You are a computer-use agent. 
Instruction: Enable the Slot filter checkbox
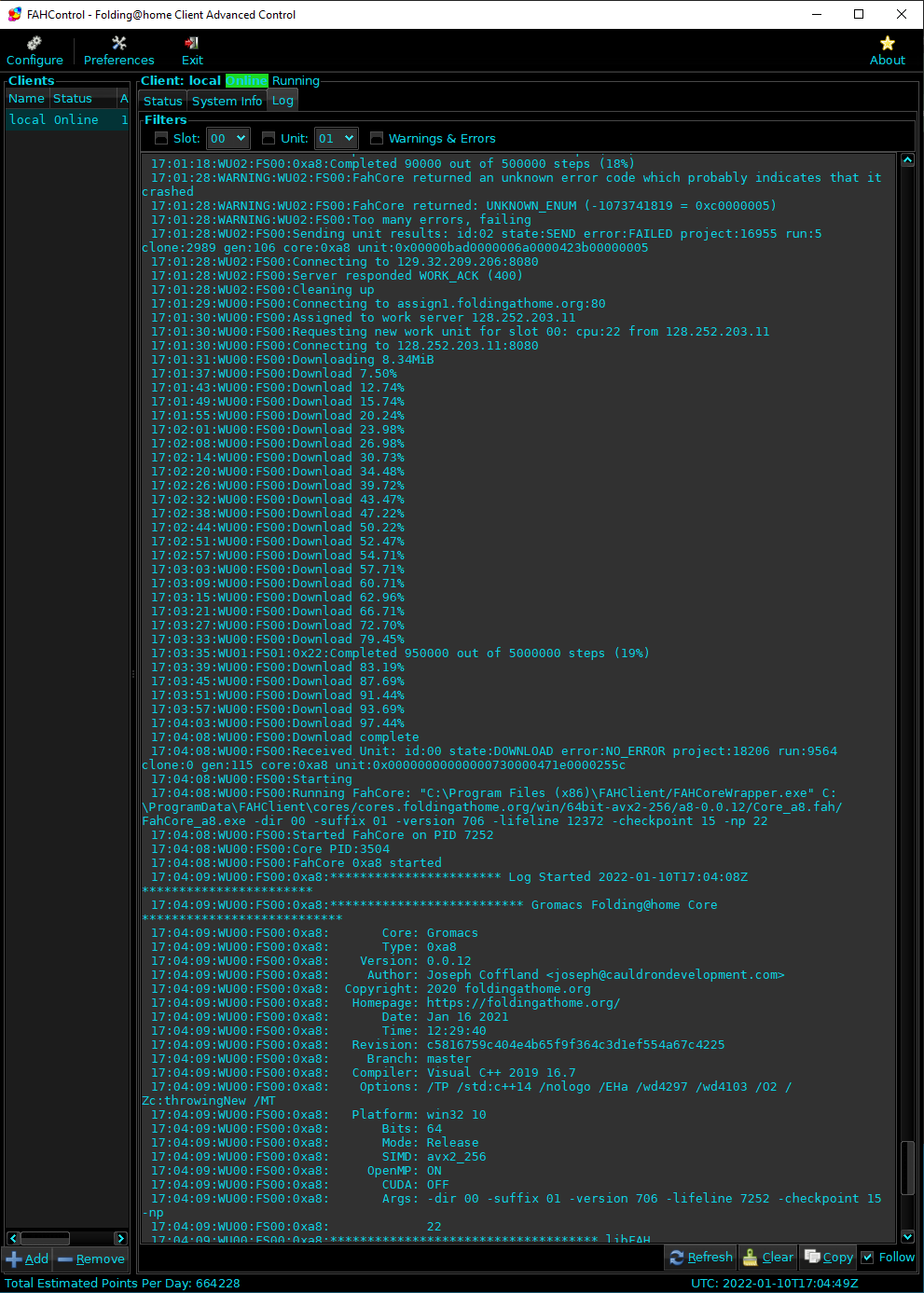160,137
